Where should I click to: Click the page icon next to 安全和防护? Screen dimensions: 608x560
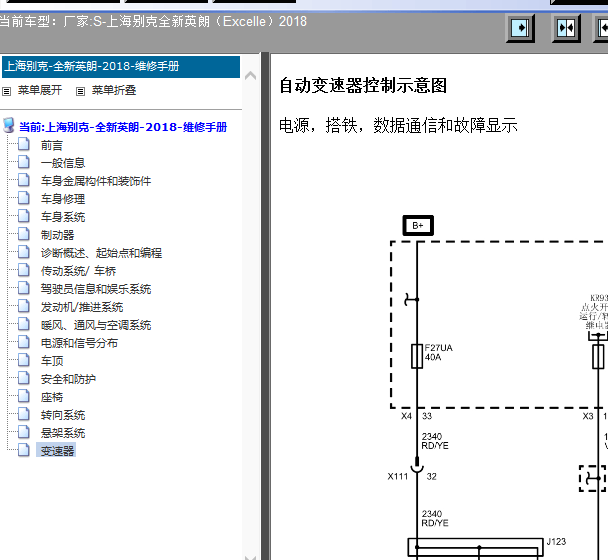point(24,377)
